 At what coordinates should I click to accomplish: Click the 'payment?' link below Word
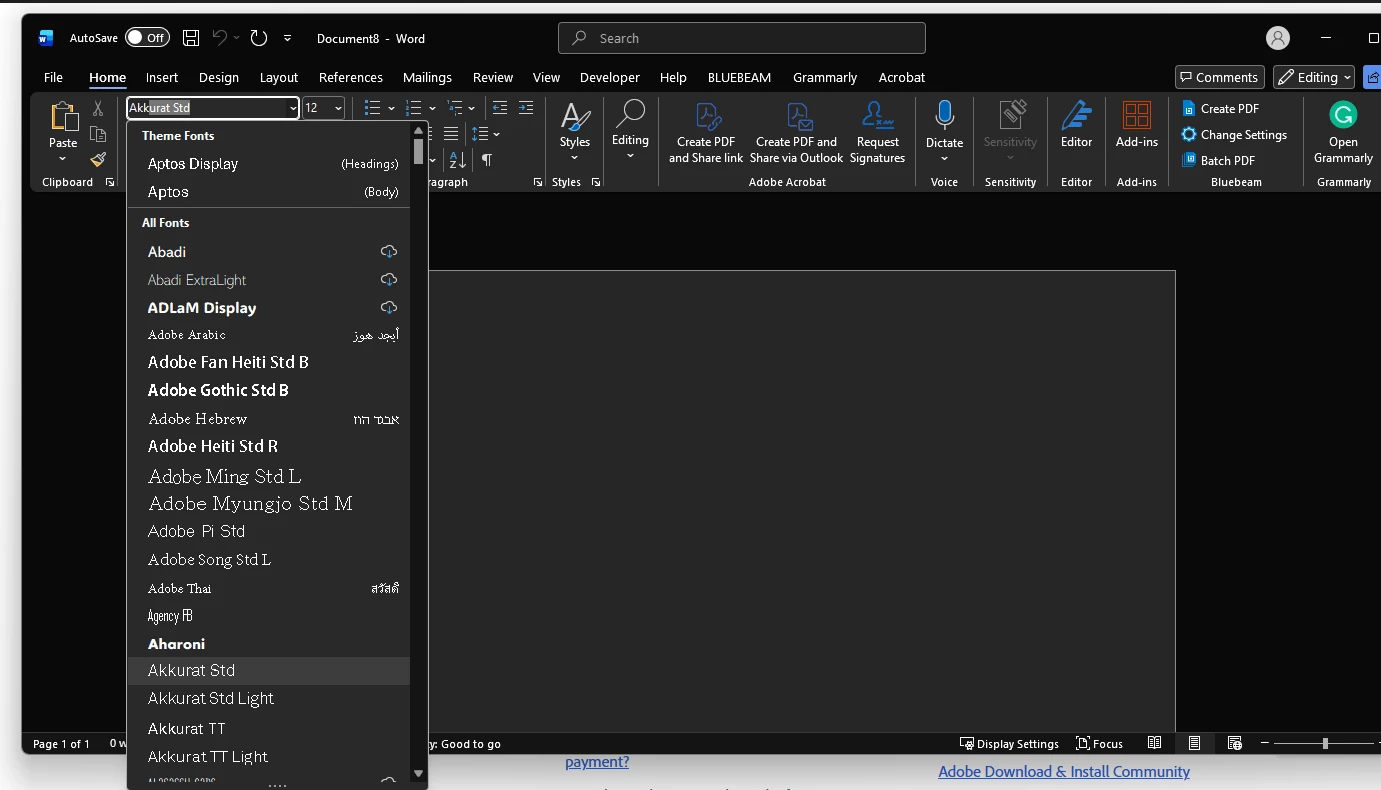pos(597,762)
